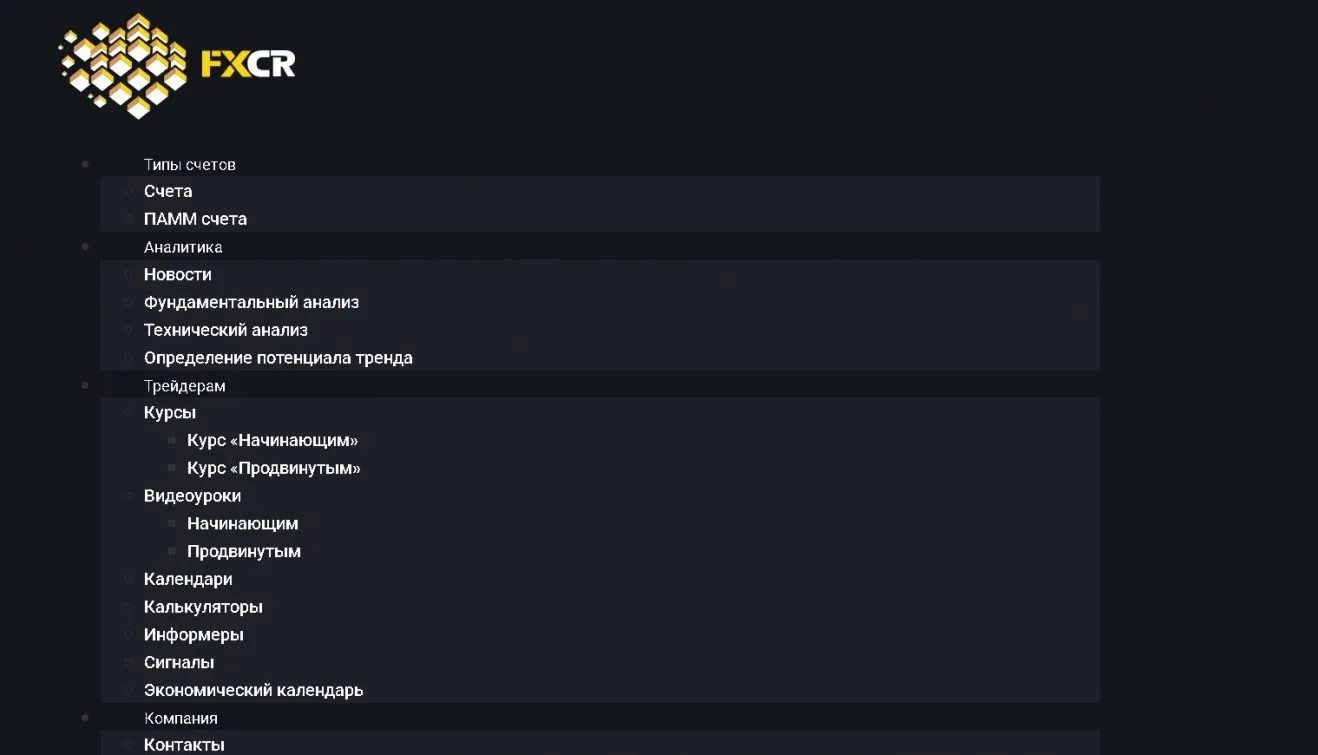Open the Типы счетов menu section

(x=190, y=165)
